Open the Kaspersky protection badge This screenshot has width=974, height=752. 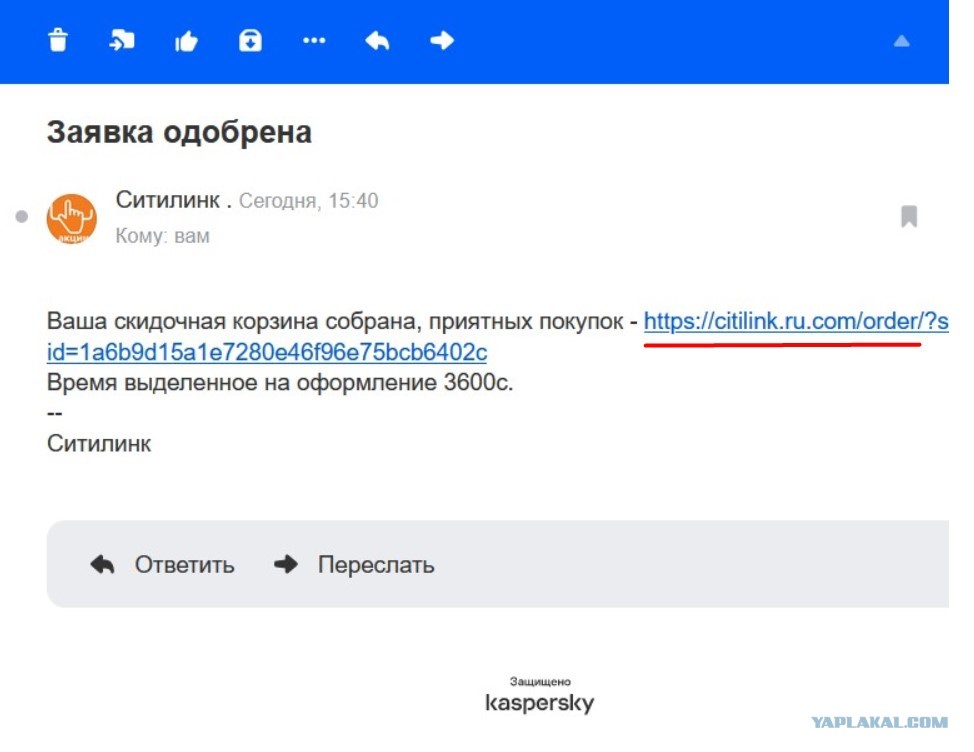(x=539, y=695)
